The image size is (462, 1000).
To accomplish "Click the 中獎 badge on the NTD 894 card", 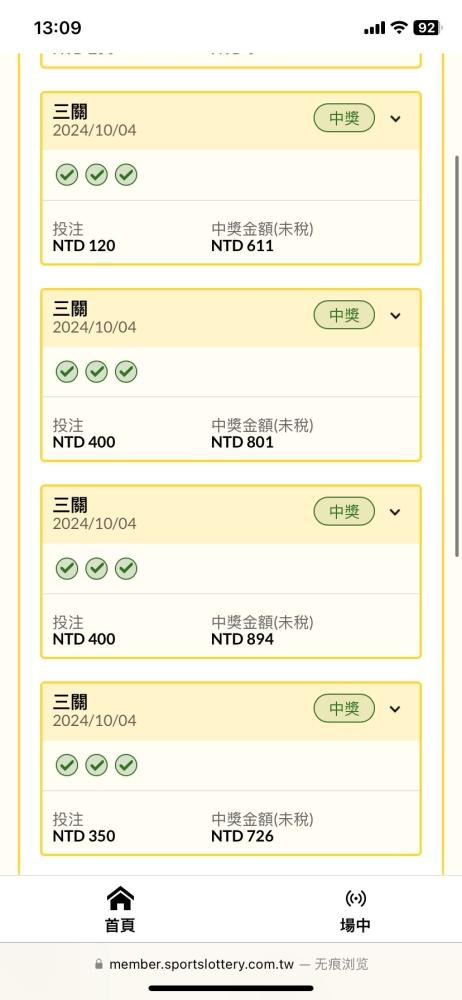I will click(344, 512).
